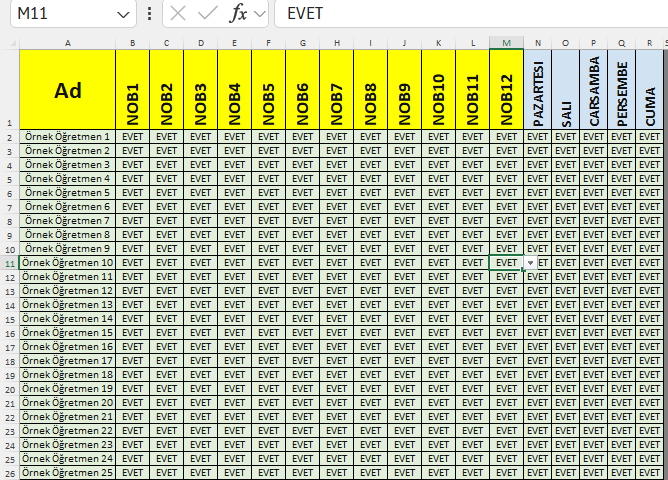This screenshot has height=480, width=668.
Task: Expand the chevron next to the fx button
Action: 259,14
